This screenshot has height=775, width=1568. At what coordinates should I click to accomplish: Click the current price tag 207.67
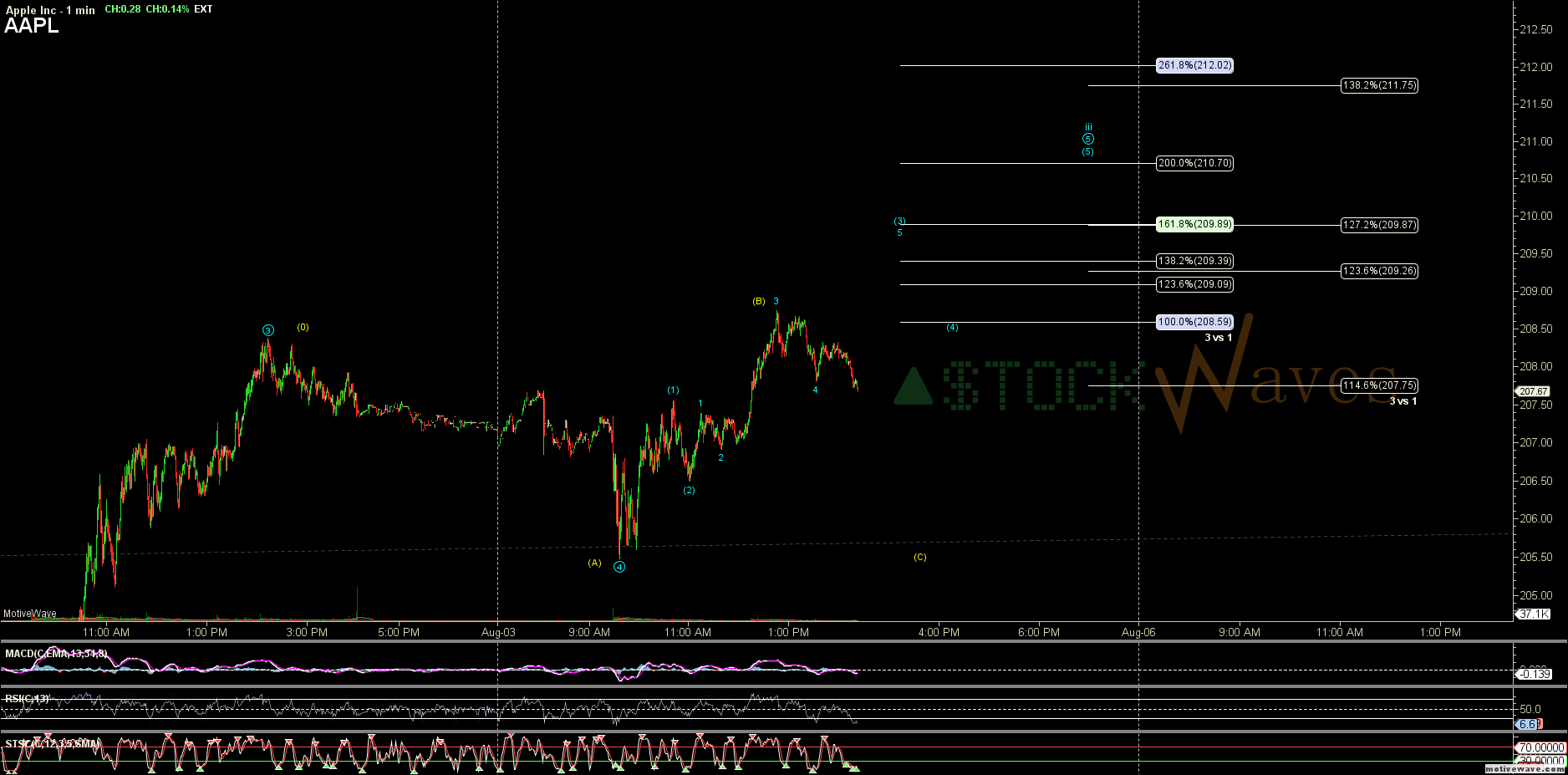[1534, 391]
